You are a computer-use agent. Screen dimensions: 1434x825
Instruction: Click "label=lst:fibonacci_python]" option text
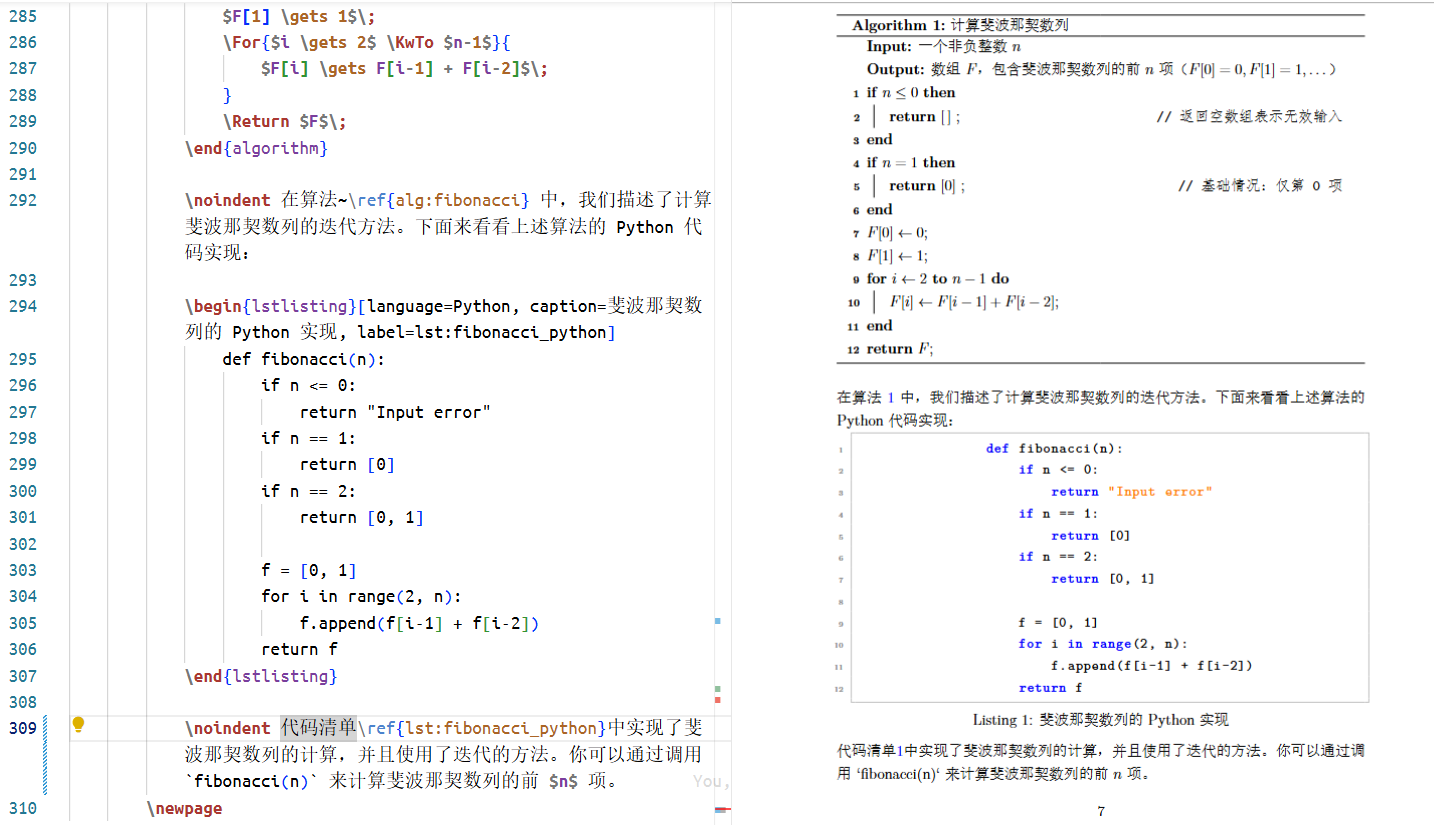coord(486,333)
